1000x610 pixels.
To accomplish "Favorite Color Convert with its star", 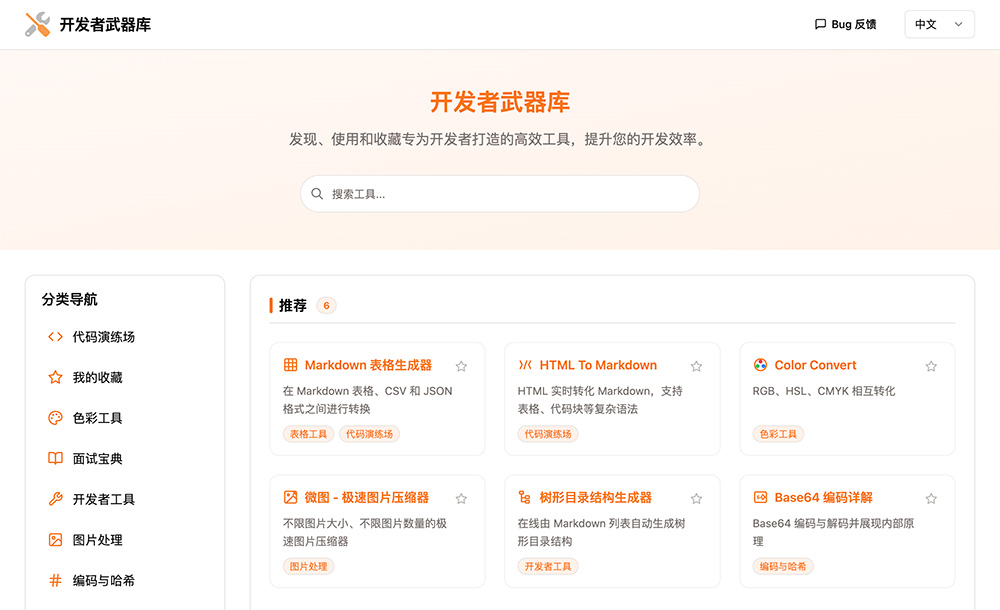I will coord(931,366).
